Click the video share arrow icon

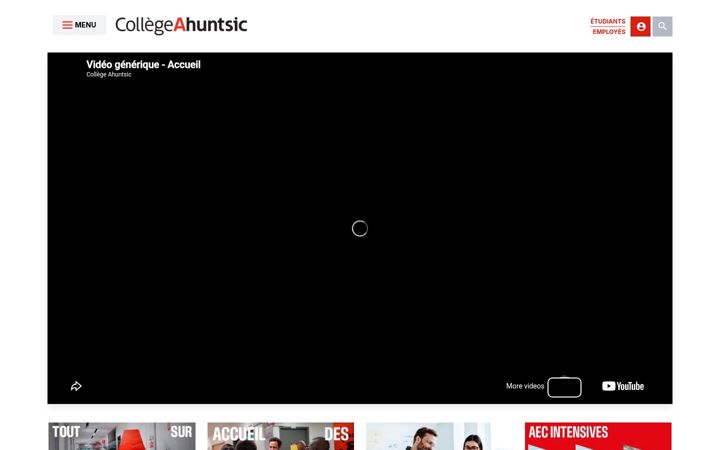76,386
